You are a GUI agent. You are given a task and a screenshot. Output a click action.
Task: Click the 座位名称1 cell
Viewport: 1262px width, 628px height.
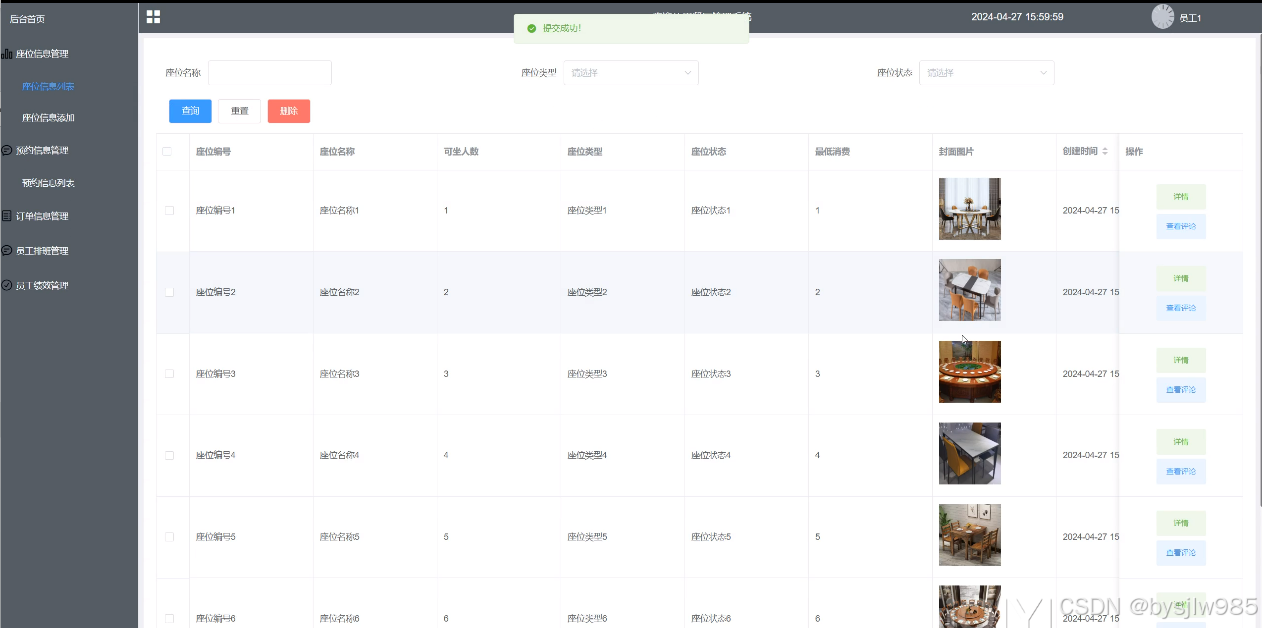(x=339, y=211)
